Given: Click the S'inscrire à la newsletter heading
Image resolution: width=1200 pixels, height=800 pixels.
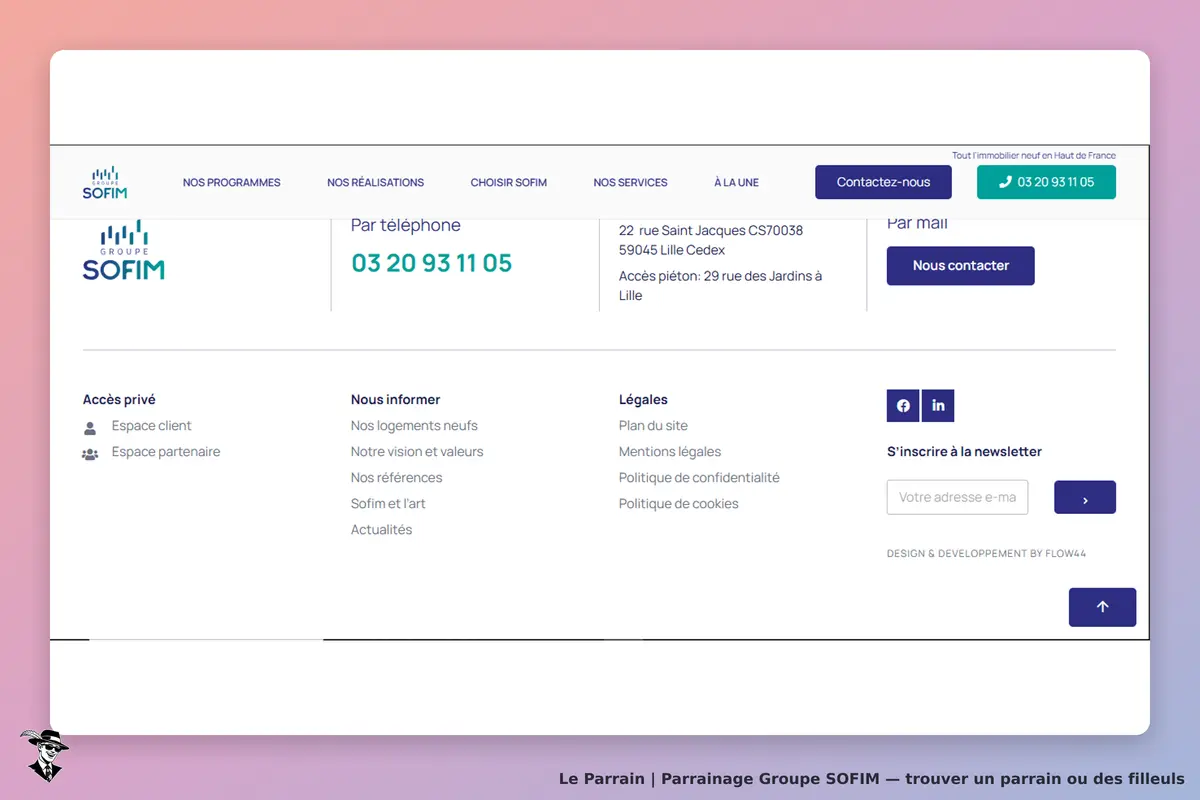Looking at the screenshot, I should 964,452.
